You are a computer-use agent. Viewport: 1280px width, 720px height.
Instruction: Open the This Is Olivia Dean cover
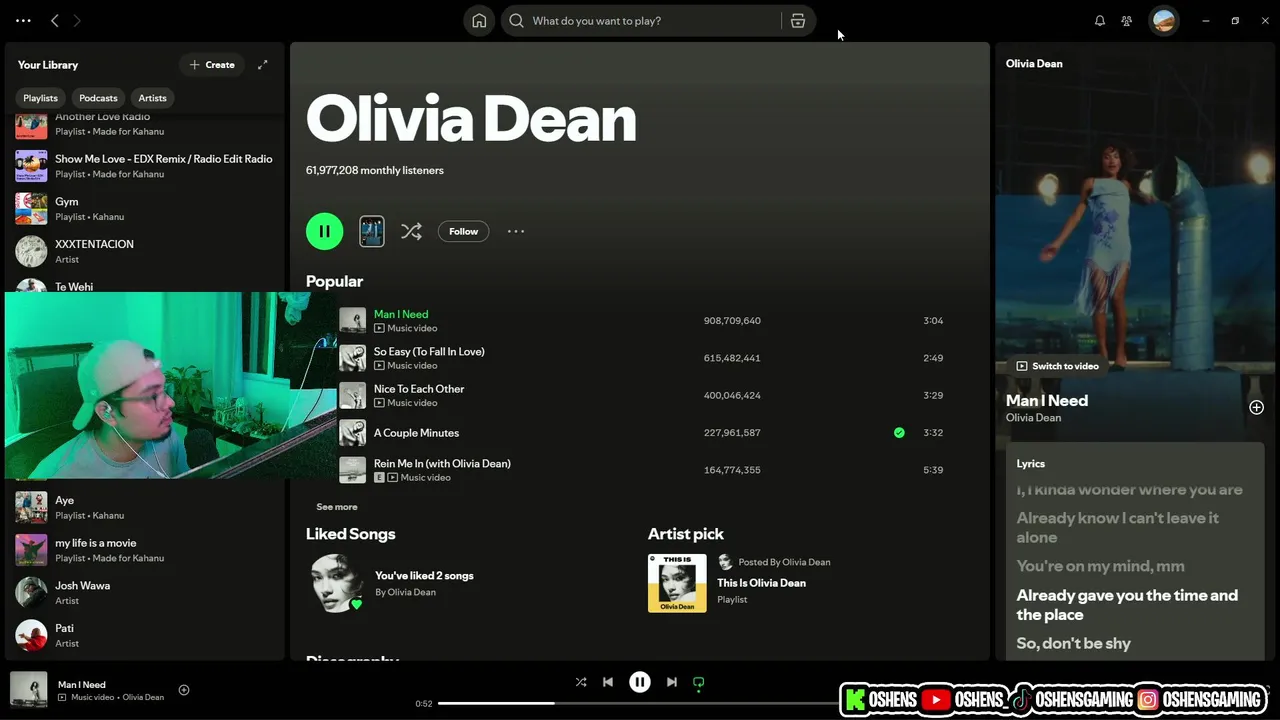677,583
